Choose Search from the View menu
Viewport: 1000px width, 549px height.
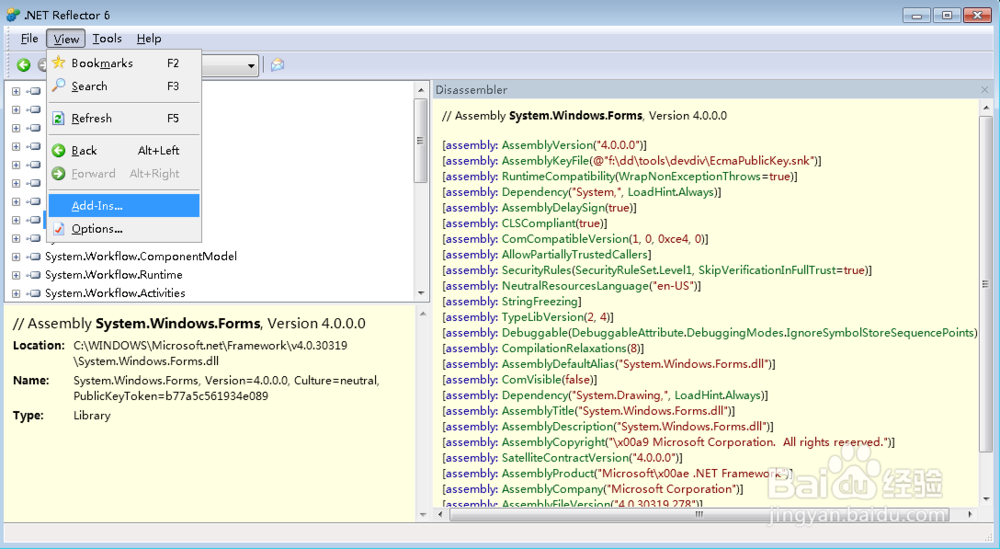[124, 86]
